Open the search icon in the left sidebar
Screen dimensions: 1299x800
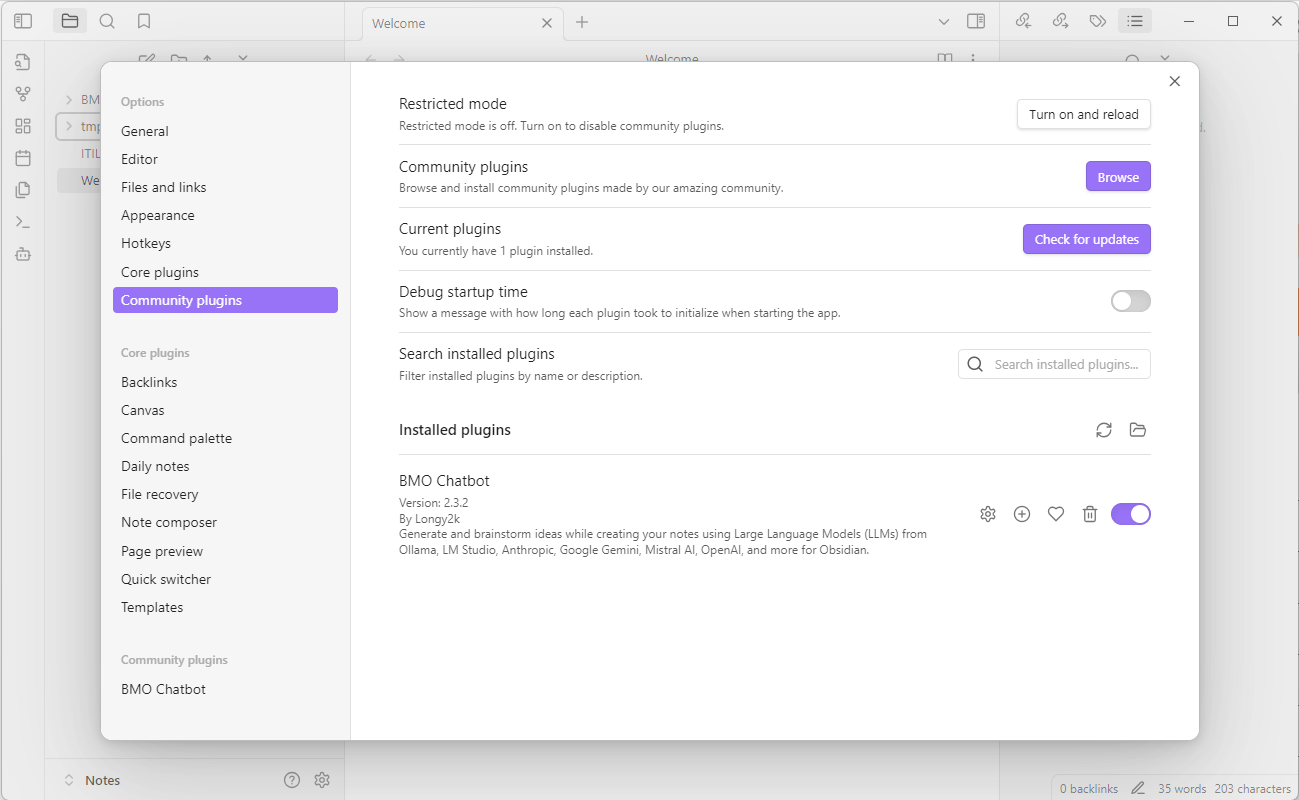107,21
